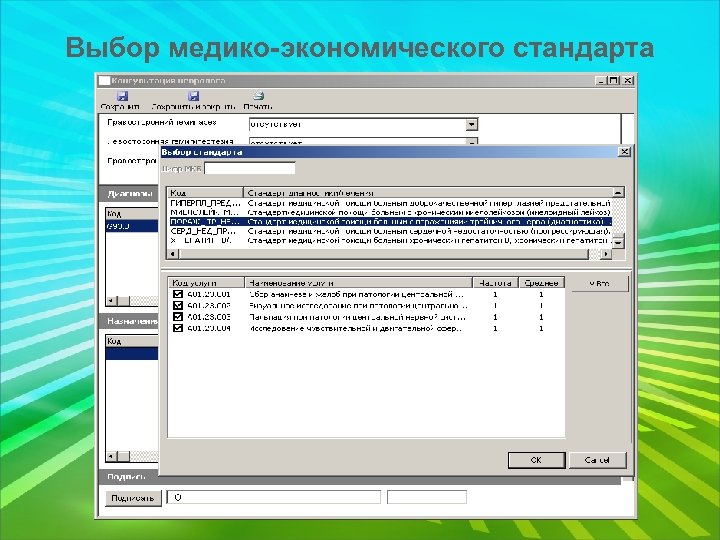Viewport: 720px width, 540px height.
Task: Click the signature field containing 0
Action: (274, 497)
